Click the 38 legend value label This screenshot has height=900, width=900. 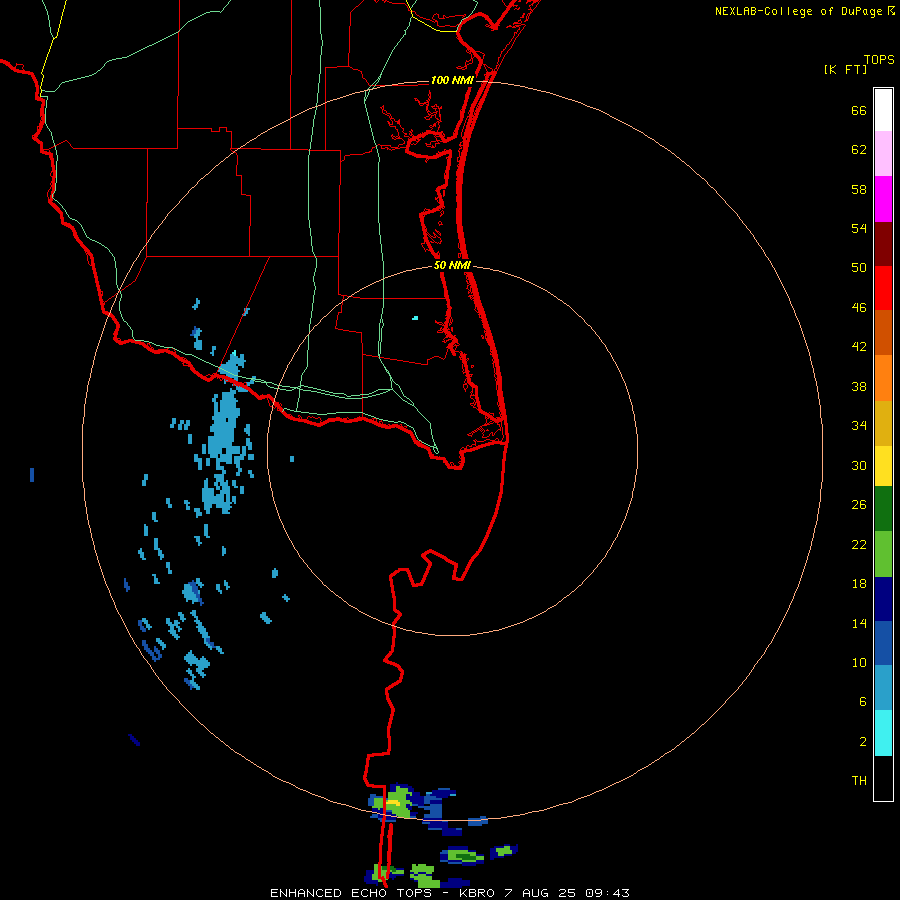859,386
